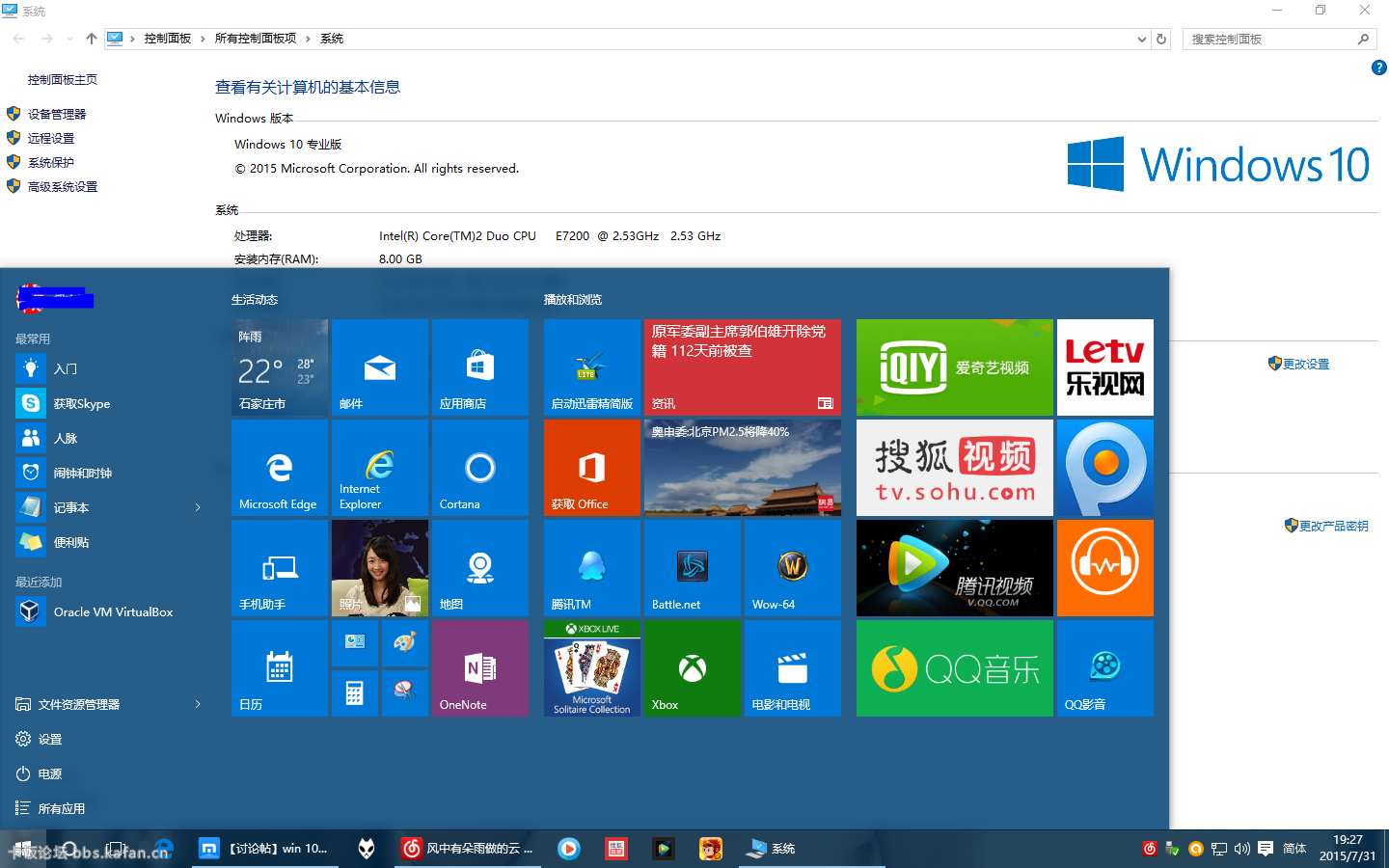
Task: Click the 简体 input method indicator
Action: [x=1294, y=849]
